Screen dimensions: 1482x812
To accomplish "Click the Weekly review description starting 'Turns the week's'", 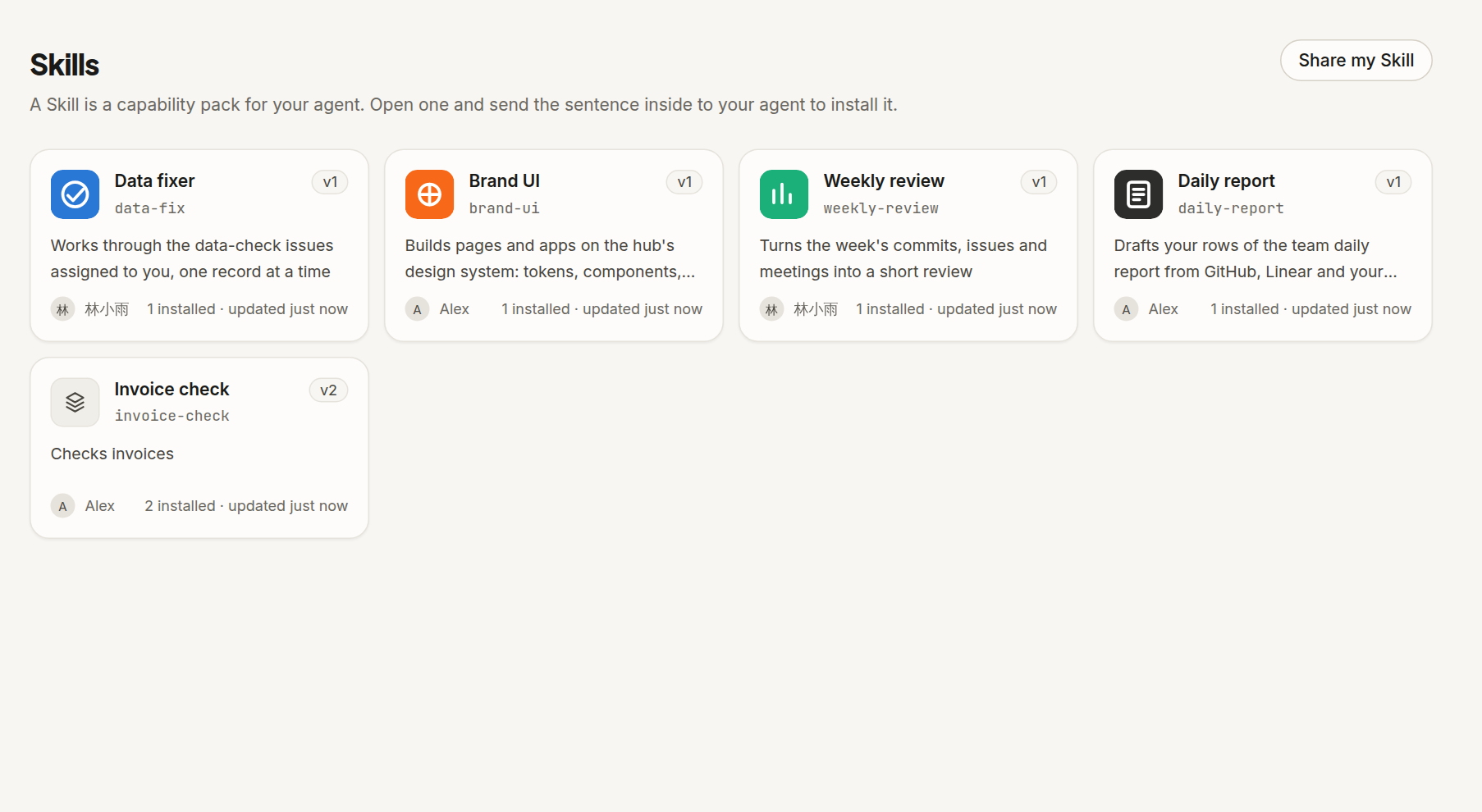I will tap(903, 258).
